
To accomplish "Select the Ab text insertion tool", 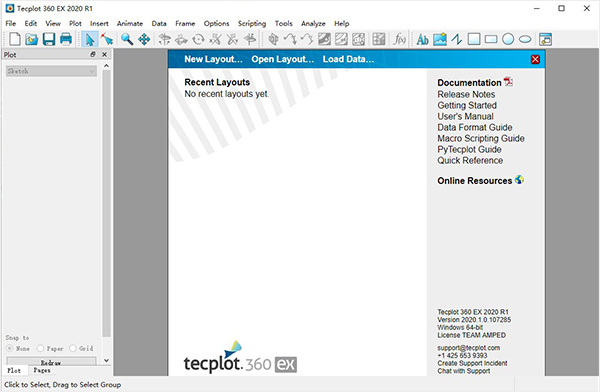I will [422, 39].
